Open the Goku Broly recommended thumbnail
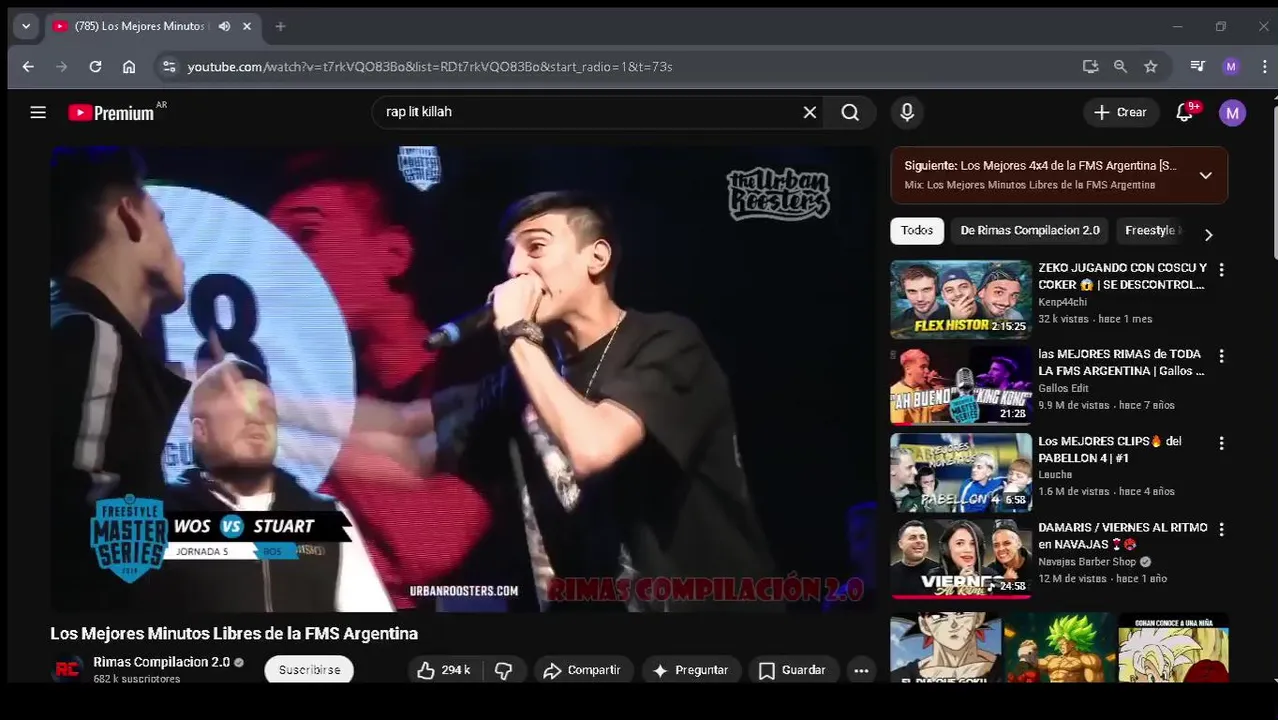Screen dimensions: 1278x720 [1059, 648]
